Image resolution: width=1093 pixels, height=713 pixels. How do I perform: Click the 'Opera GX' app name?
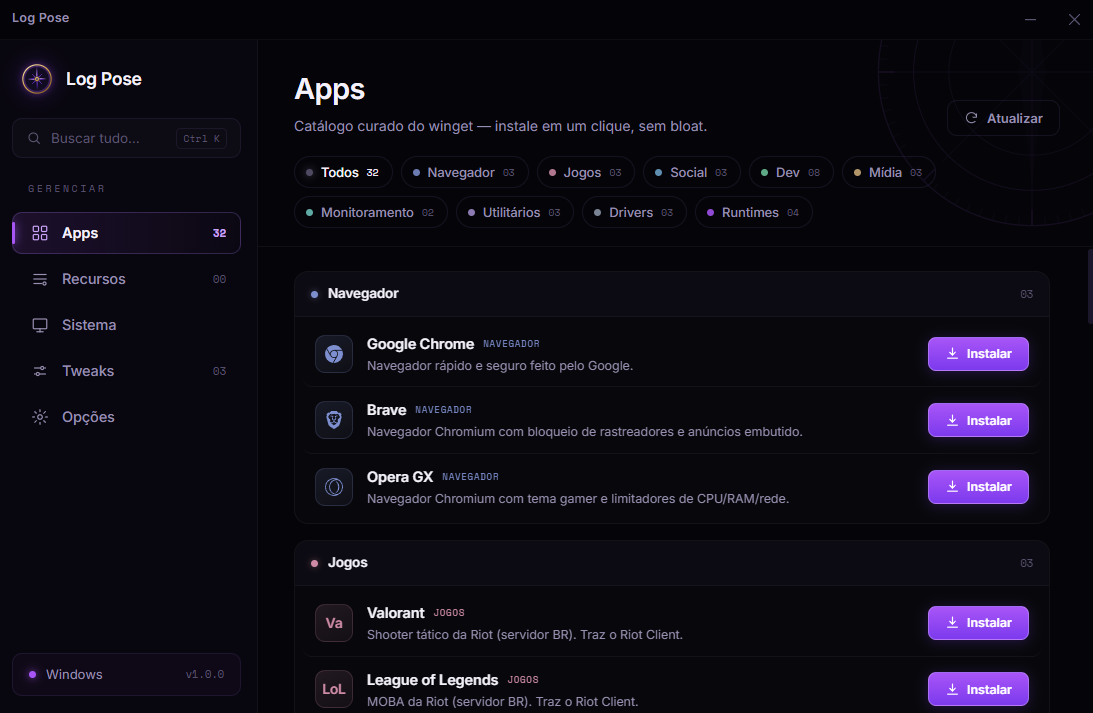click(x=400, y=477)
